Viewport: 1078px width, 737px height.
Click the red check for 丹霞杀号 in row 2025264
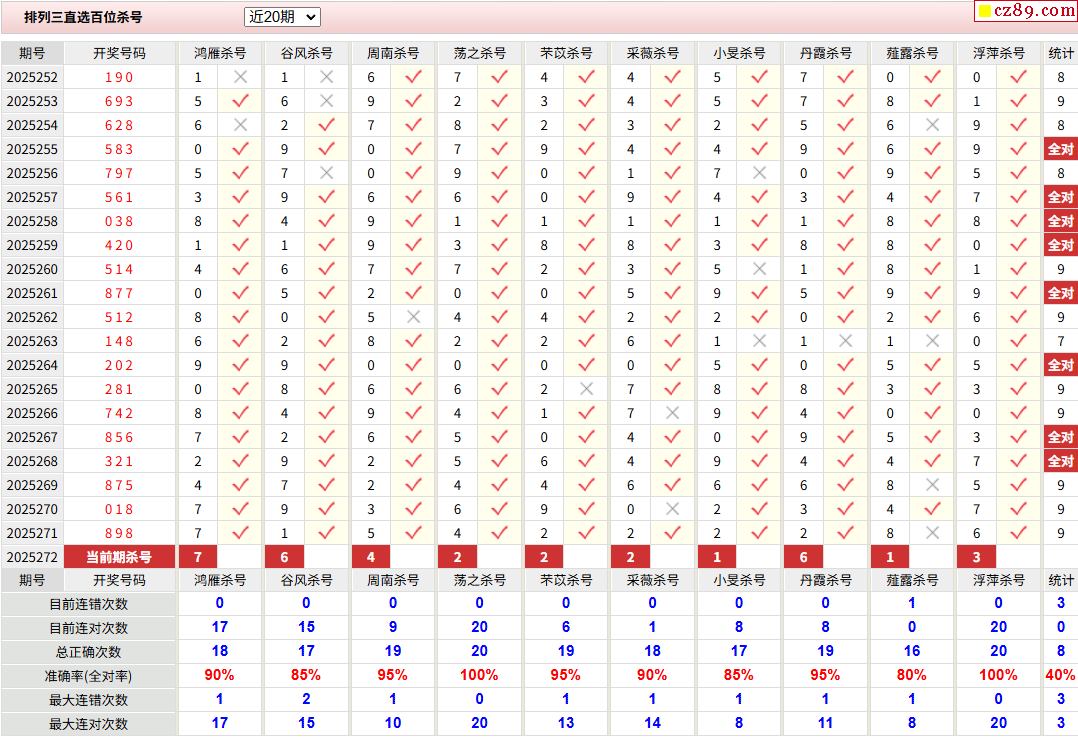point(846,365)
